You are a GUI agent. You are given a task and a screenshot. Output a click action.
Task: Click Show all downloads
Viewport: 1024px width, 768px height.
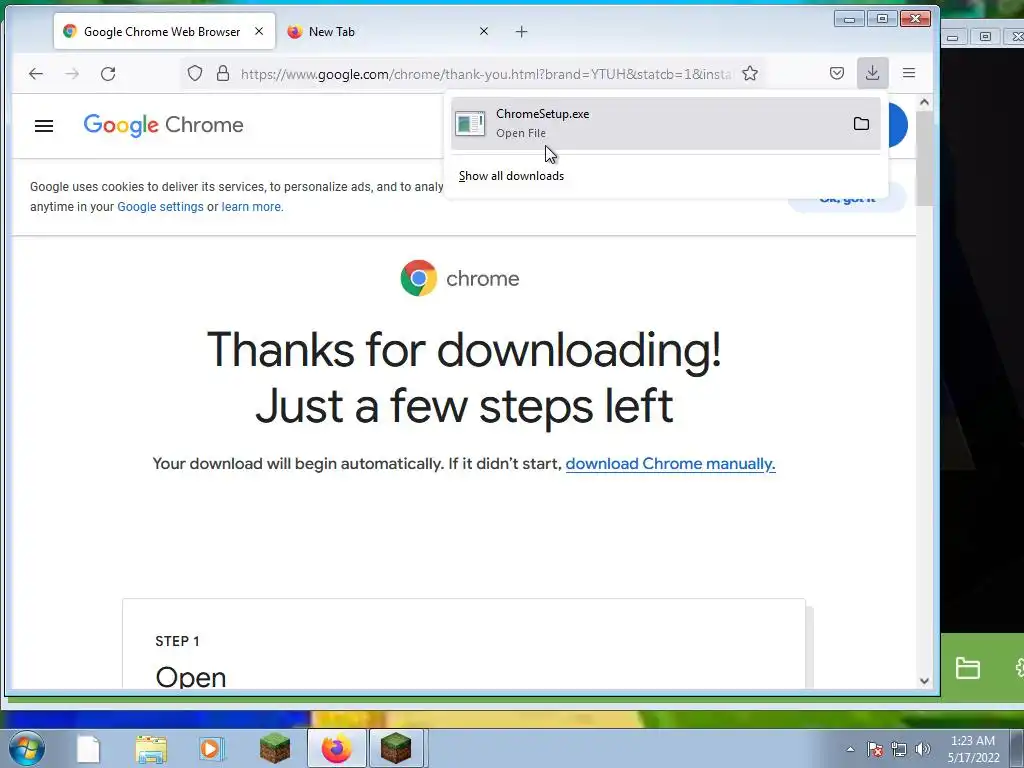tap(511, 176)
